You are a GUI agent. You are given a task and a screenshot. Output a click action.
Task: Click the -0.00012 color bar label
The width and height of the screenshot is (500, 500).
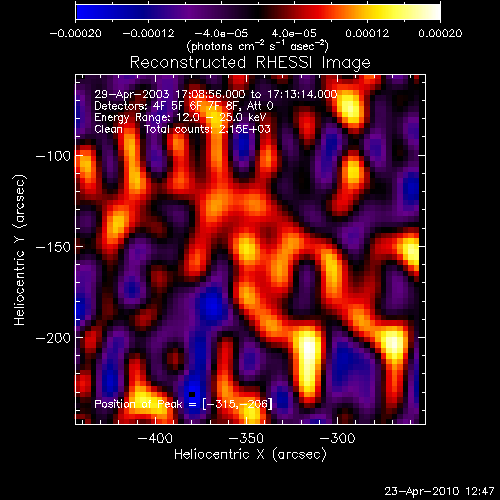[148, 33]
